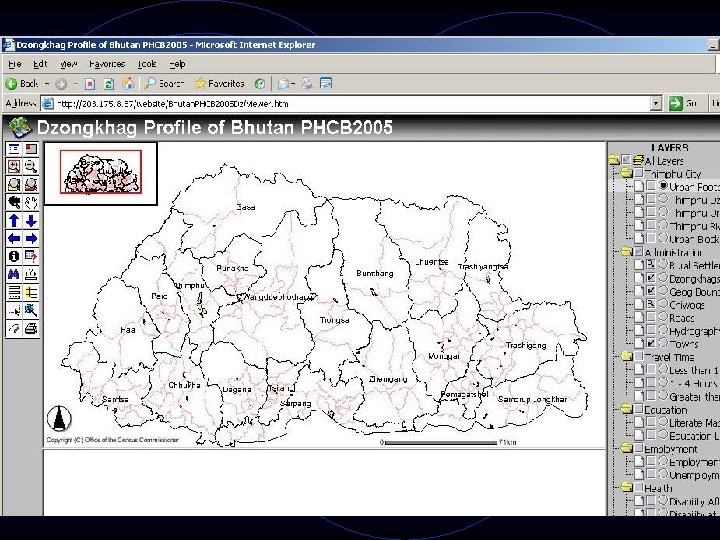Screen dimensions: 720x540
Task: Open the View menu
Action: 68,64
